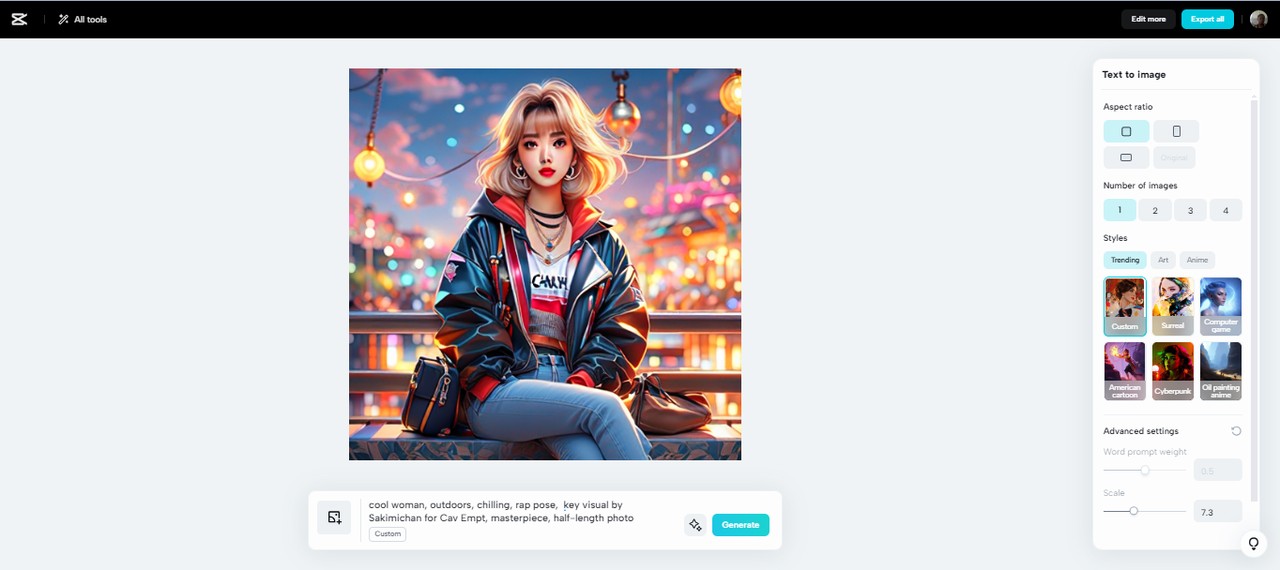Click the add reference image icon
Screen dimensions: 1280x570
pyautogui.click(x=334, y=518)
